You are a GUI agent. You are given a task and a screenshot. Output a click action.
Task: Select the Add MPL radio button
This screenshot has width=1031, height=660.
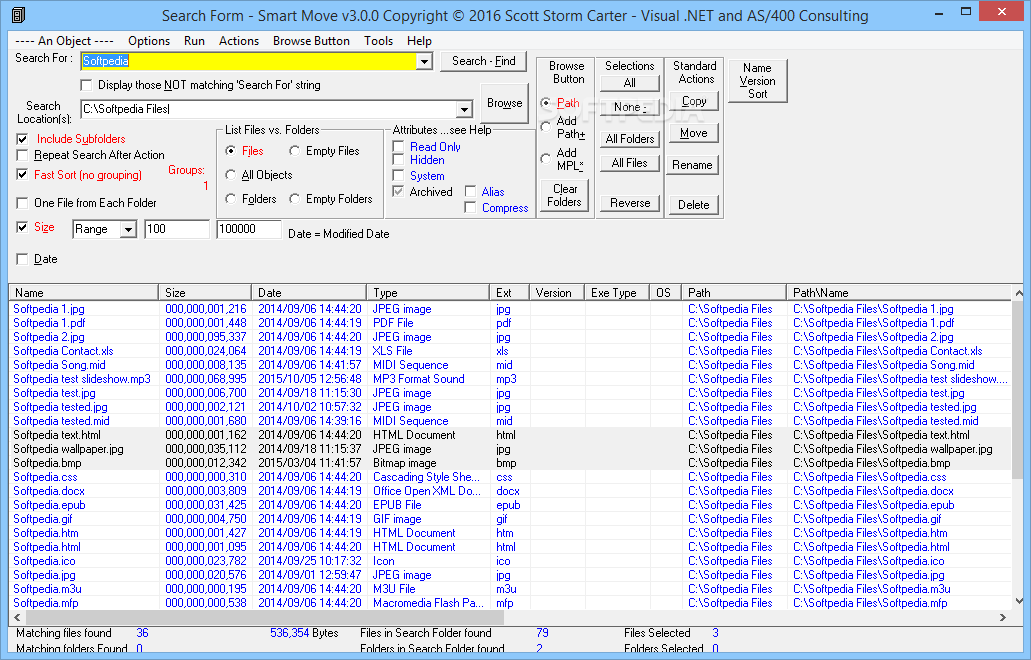pos(546,158)
